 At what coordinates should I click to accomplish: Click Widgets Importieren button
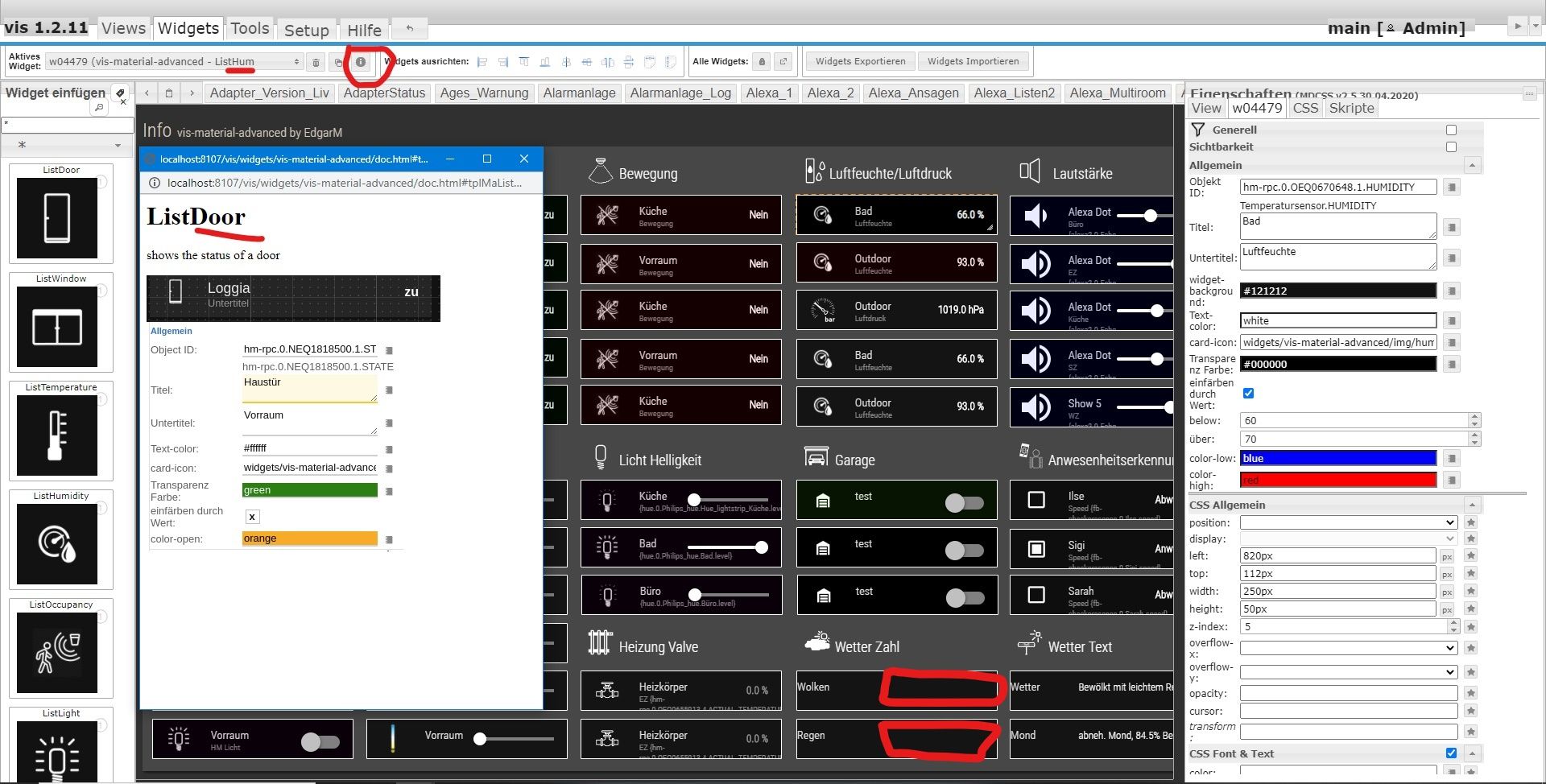pyautogui.click(x=973, y=61)
